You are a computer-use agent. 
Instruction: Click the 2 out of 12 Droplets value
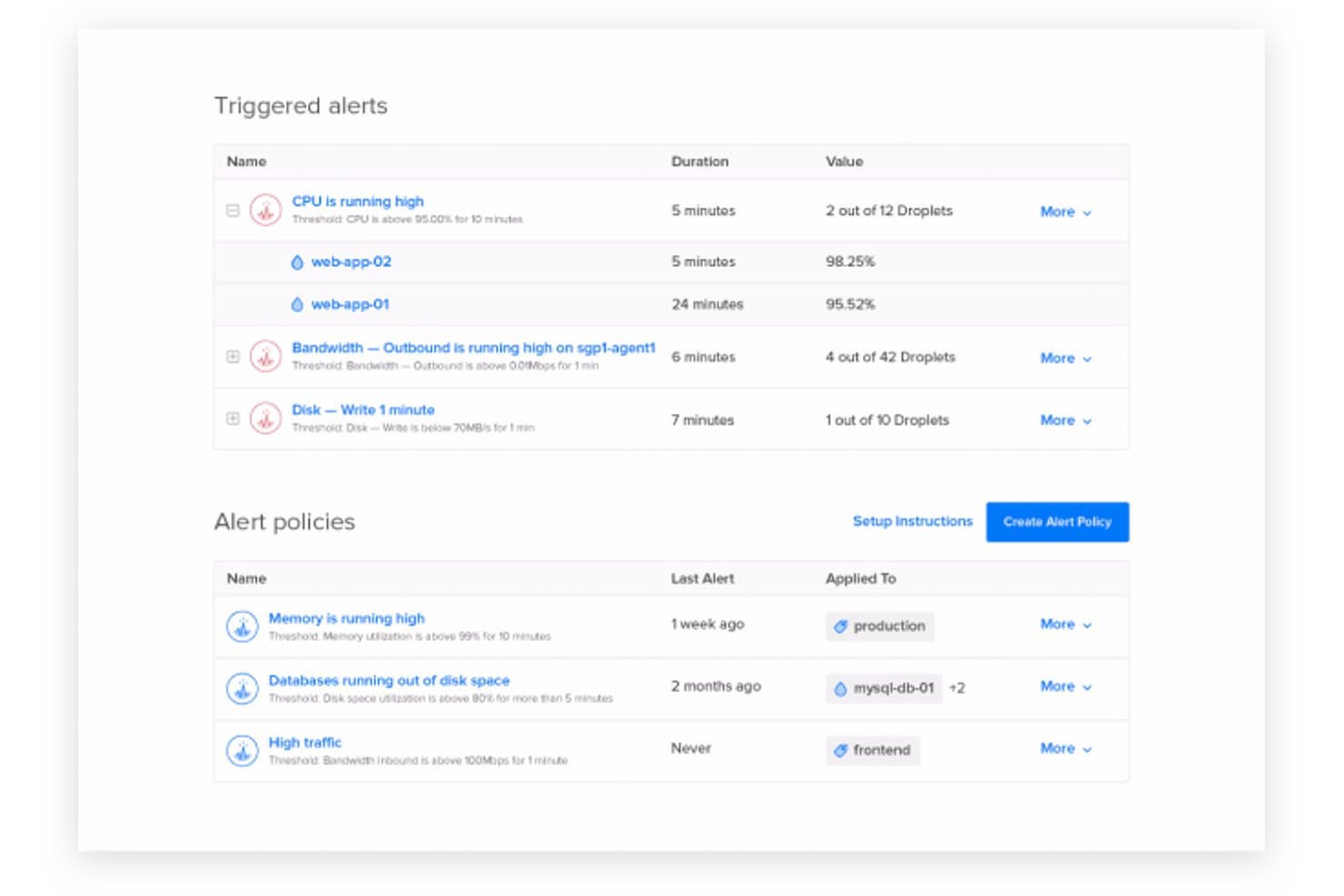[889, 211]
